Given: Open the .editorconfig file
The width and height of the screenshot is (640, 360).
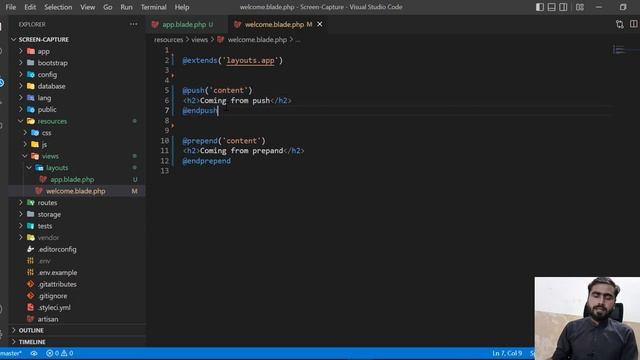Looking at the screenshot, I should [57, 249].
